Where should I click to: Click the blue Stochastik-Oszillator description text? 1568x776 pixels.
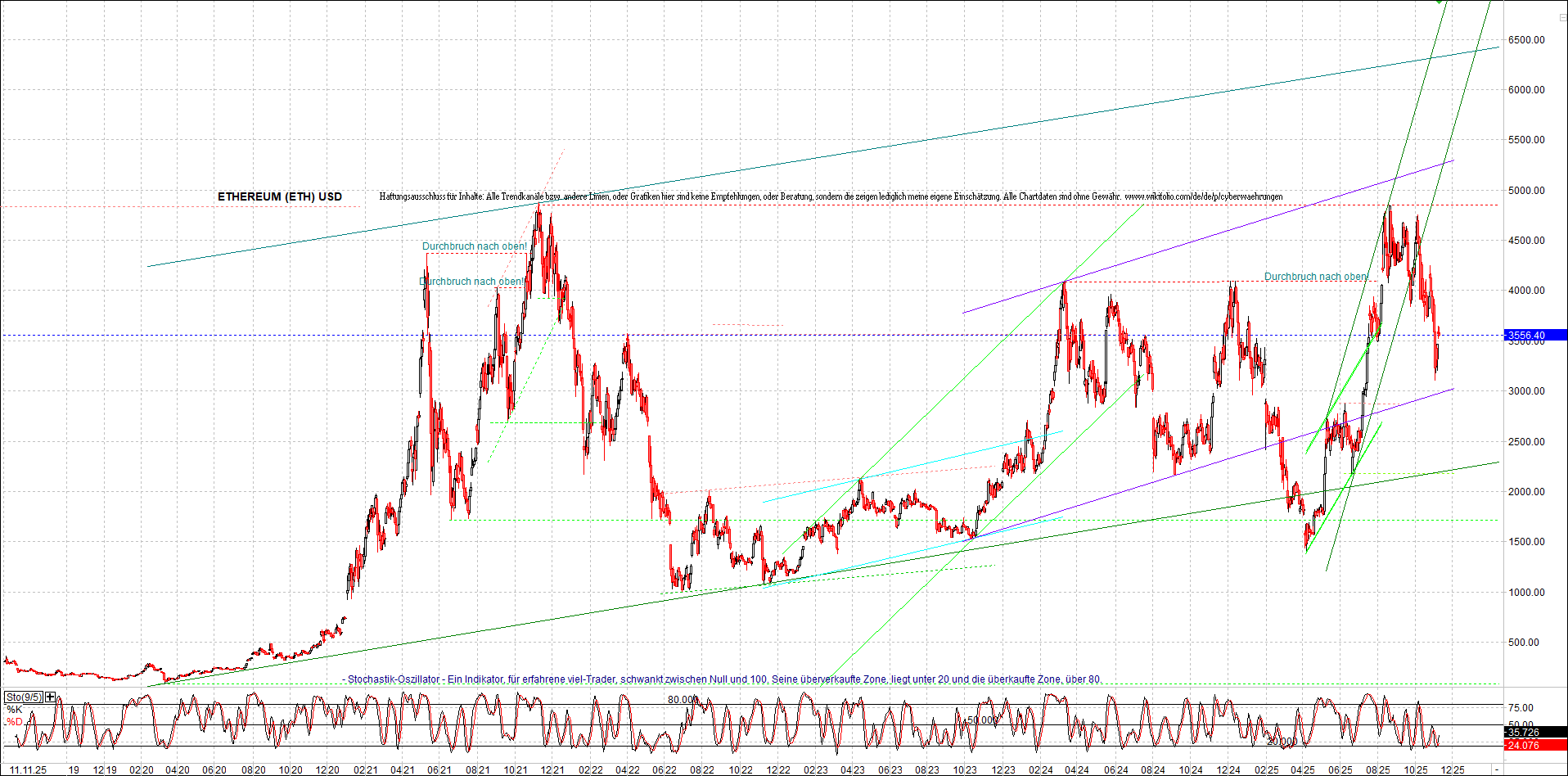[723, 679]
